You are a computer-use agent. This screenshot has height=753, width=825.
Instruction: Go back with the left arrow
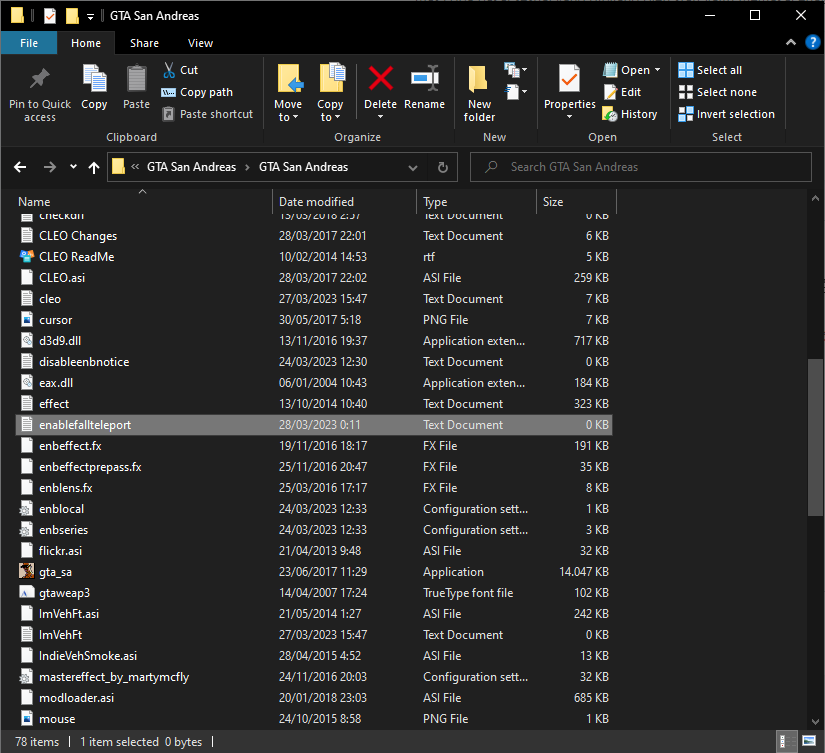20,167
